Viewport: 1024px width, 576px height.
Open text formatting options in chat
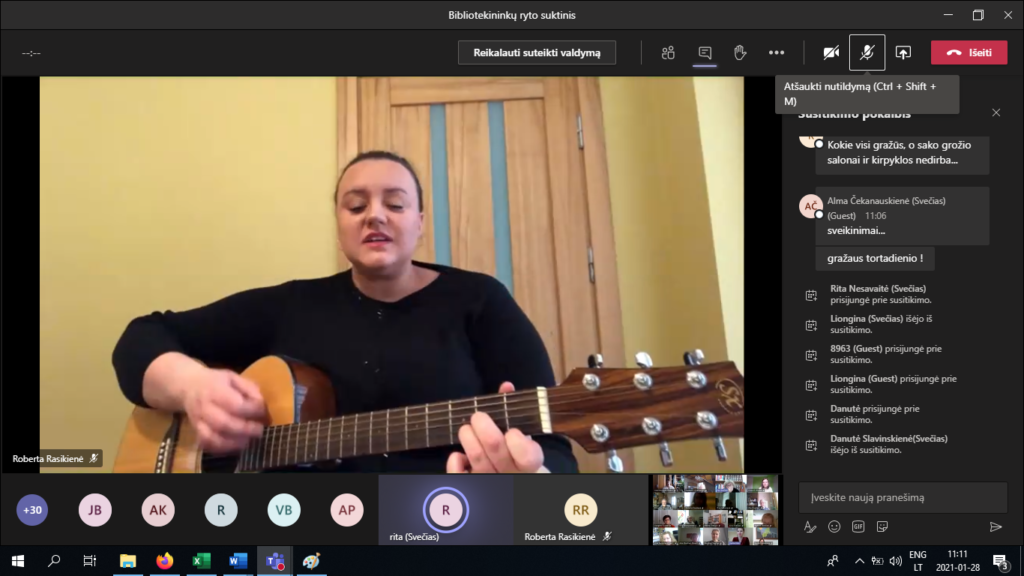810,527
